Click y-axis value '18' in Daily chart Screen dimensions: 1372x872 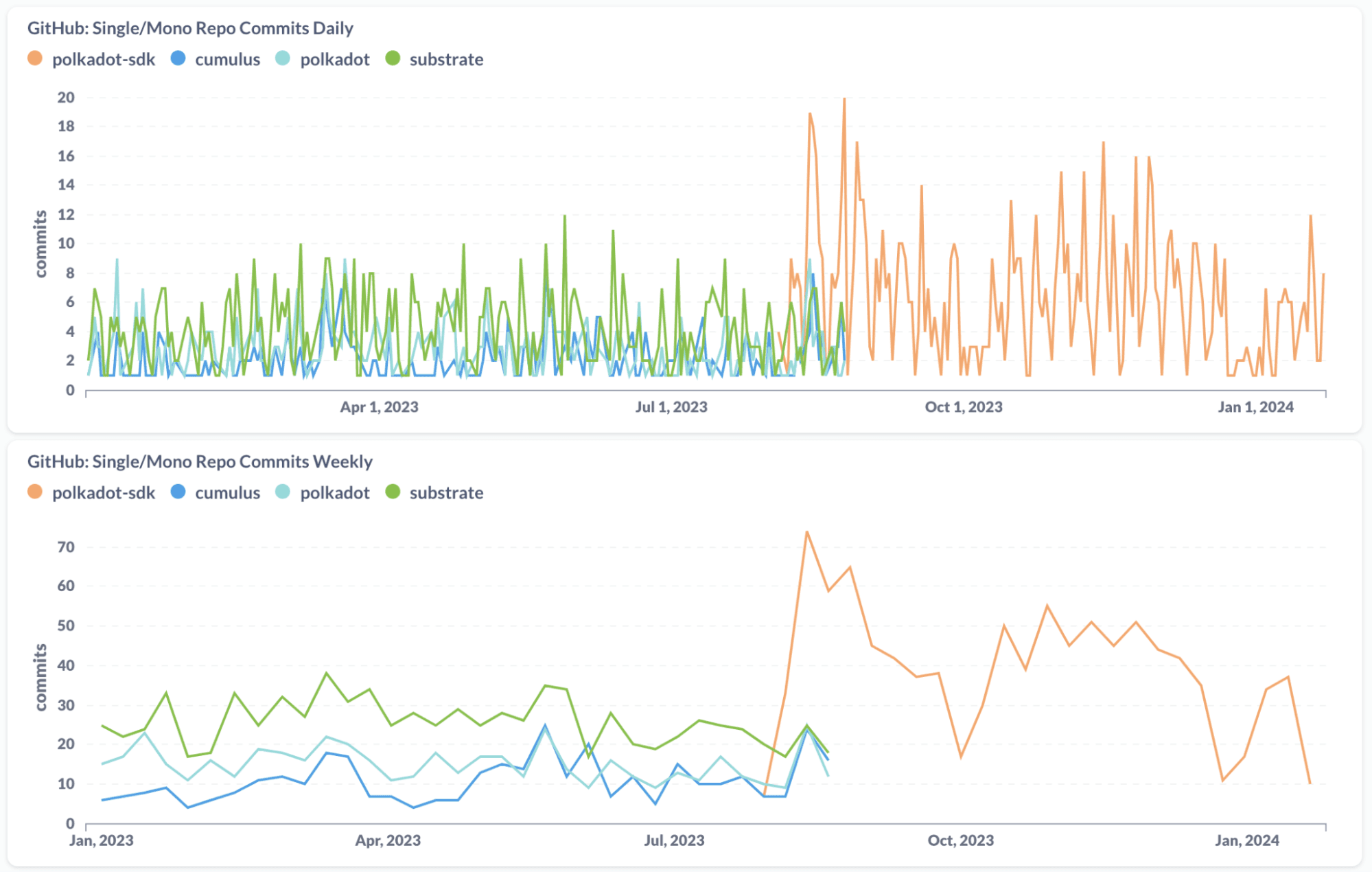[66, 126]
